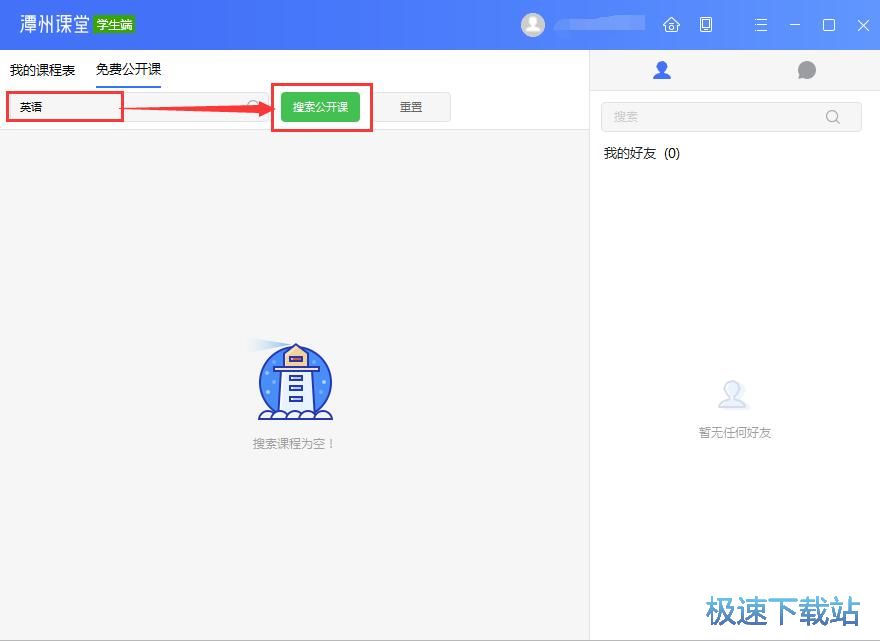880x641 pixels.
Task: Click the friend search magnifier icon
Action: [833, 117]
